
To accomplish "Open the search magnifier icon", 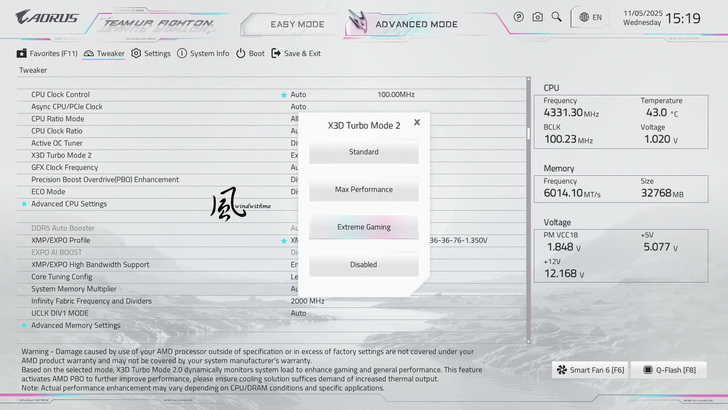I will click(x=556, y=17).
